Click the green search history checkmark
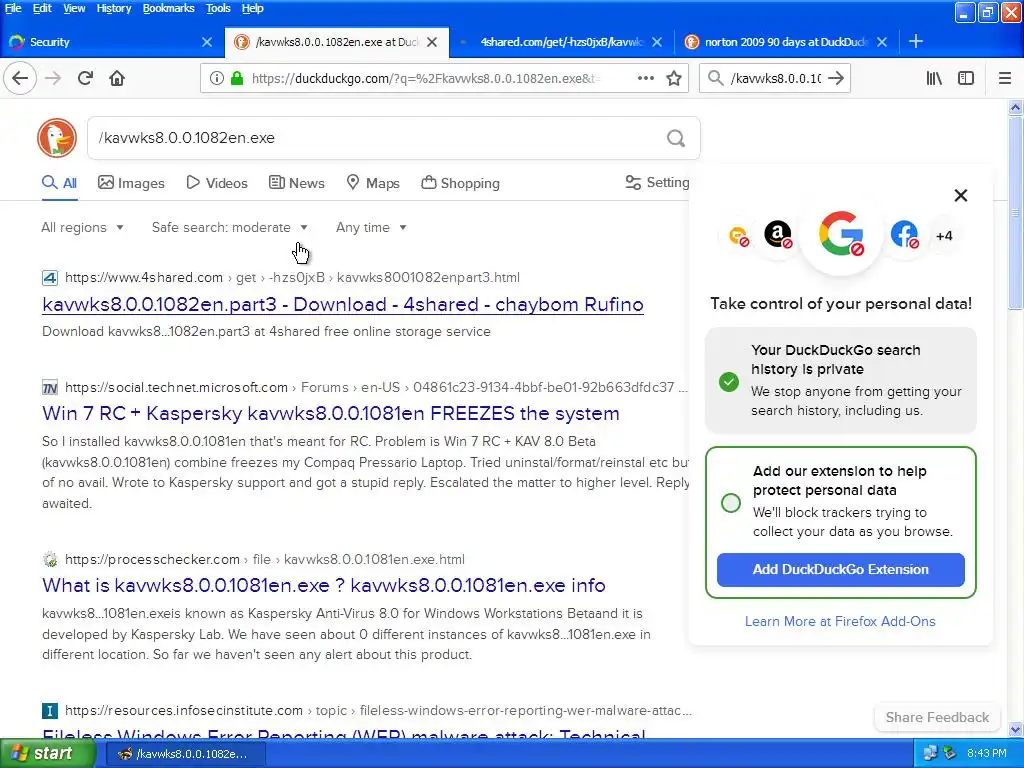The height and width of the screenshot is (768, 1024). [x=729, y=381]
